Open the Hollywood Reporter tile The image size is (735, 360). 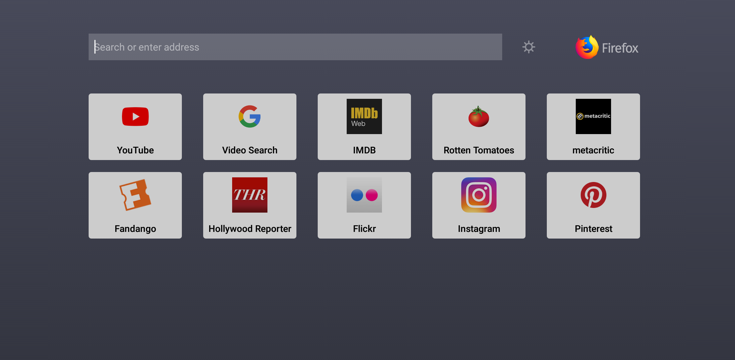250,205
